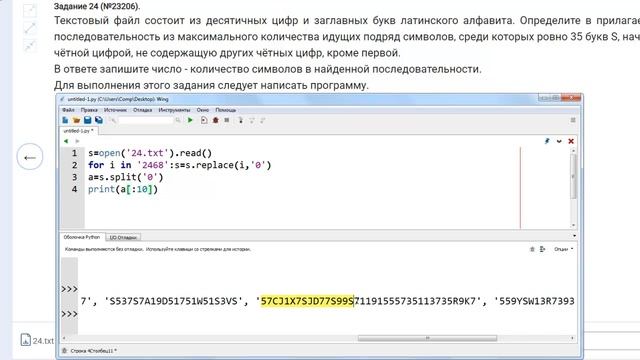Expand the editor dropdown chevron
Image resolution: width=640 pixels, height=360 pixels.
559,141
